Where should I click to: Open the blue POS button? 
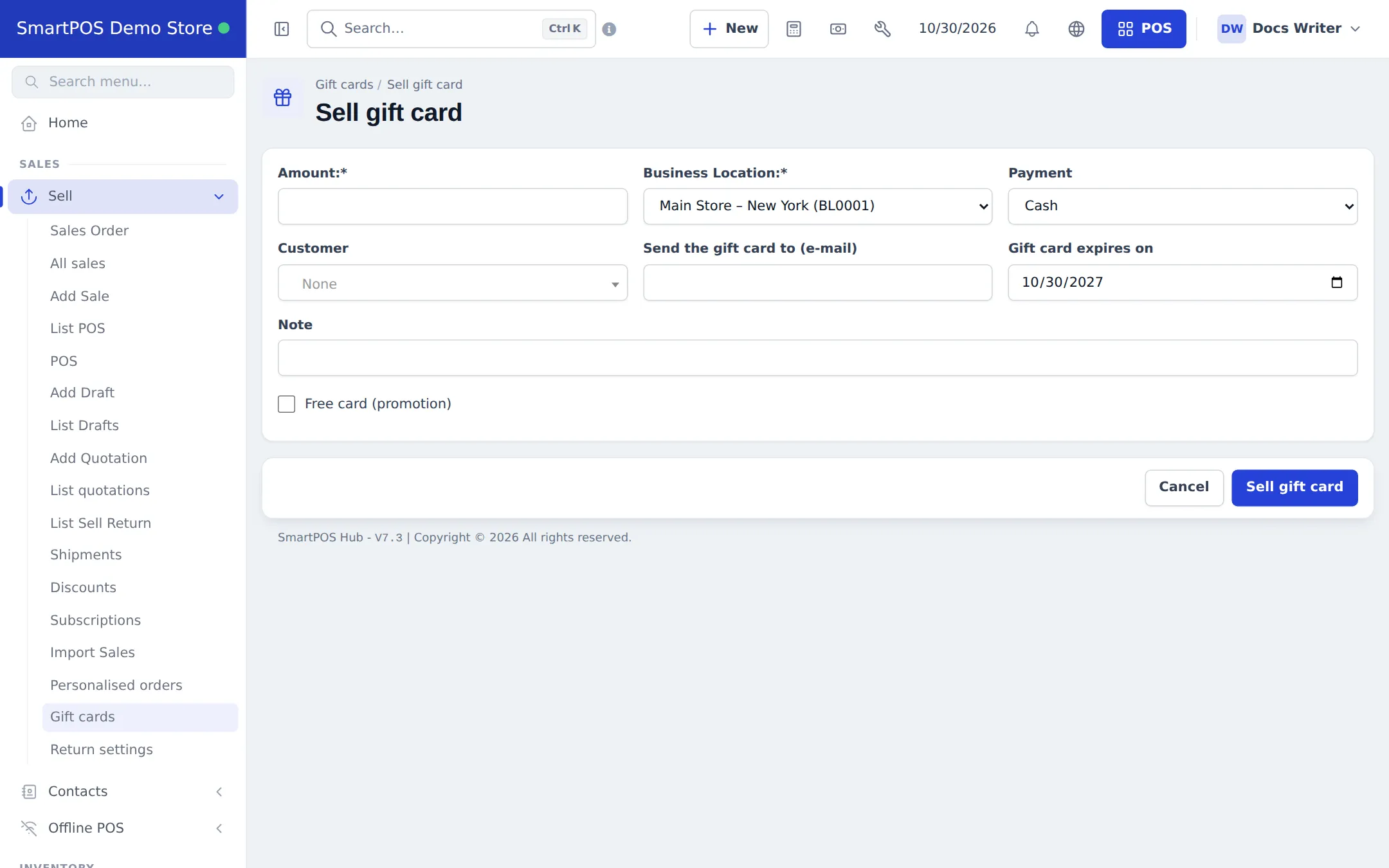coord(1143,29)
